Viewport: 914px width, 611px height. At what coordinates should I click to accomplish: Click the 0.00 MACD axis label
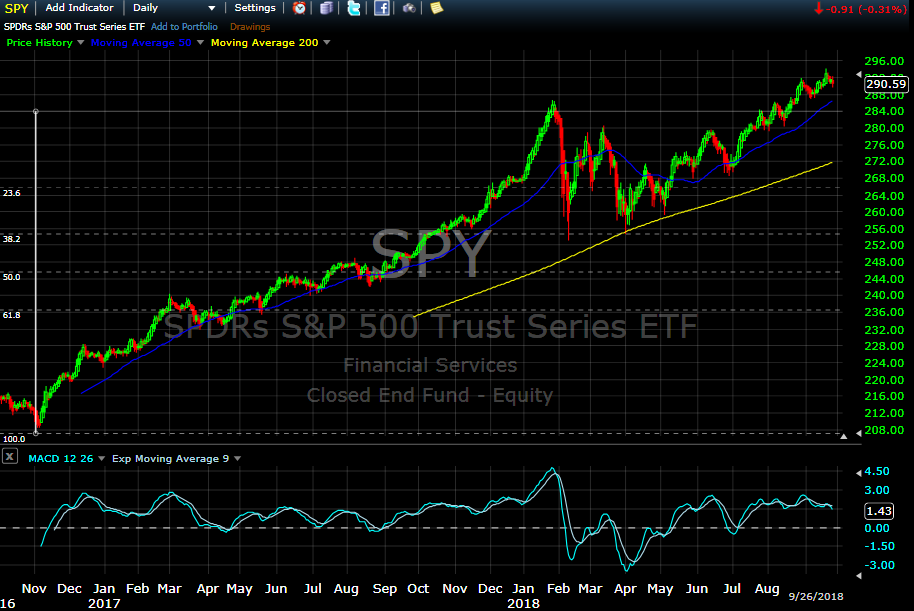[877, 528]
